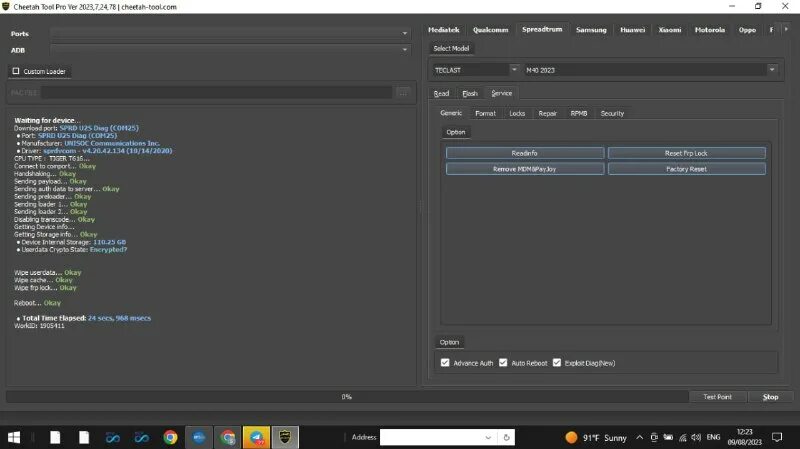The width and height of the screenshot is (800, 449).
Task: Click the custom loader path field
Action: coord(217,93)
